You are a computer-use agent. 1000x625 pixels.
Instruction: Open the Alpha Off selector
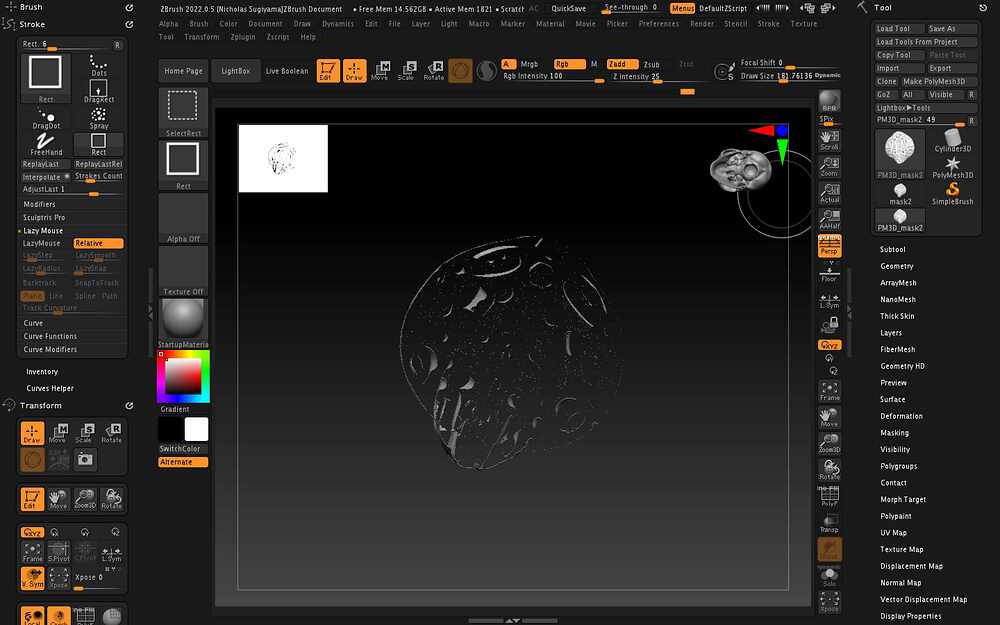pyautogui.click(x=183, y=219)
